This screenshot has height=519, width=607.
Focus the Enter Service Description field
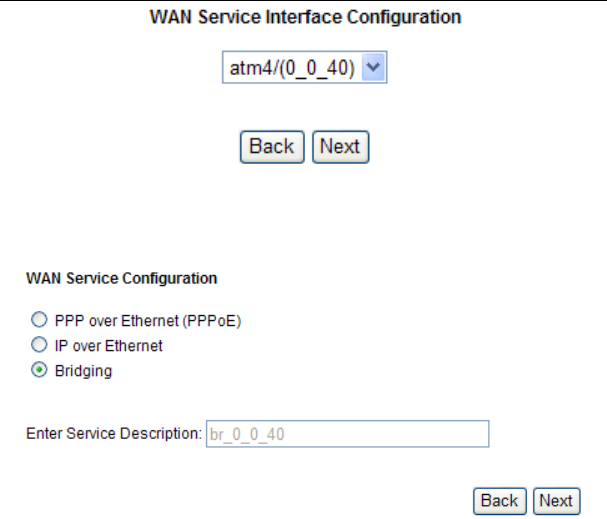347,434
